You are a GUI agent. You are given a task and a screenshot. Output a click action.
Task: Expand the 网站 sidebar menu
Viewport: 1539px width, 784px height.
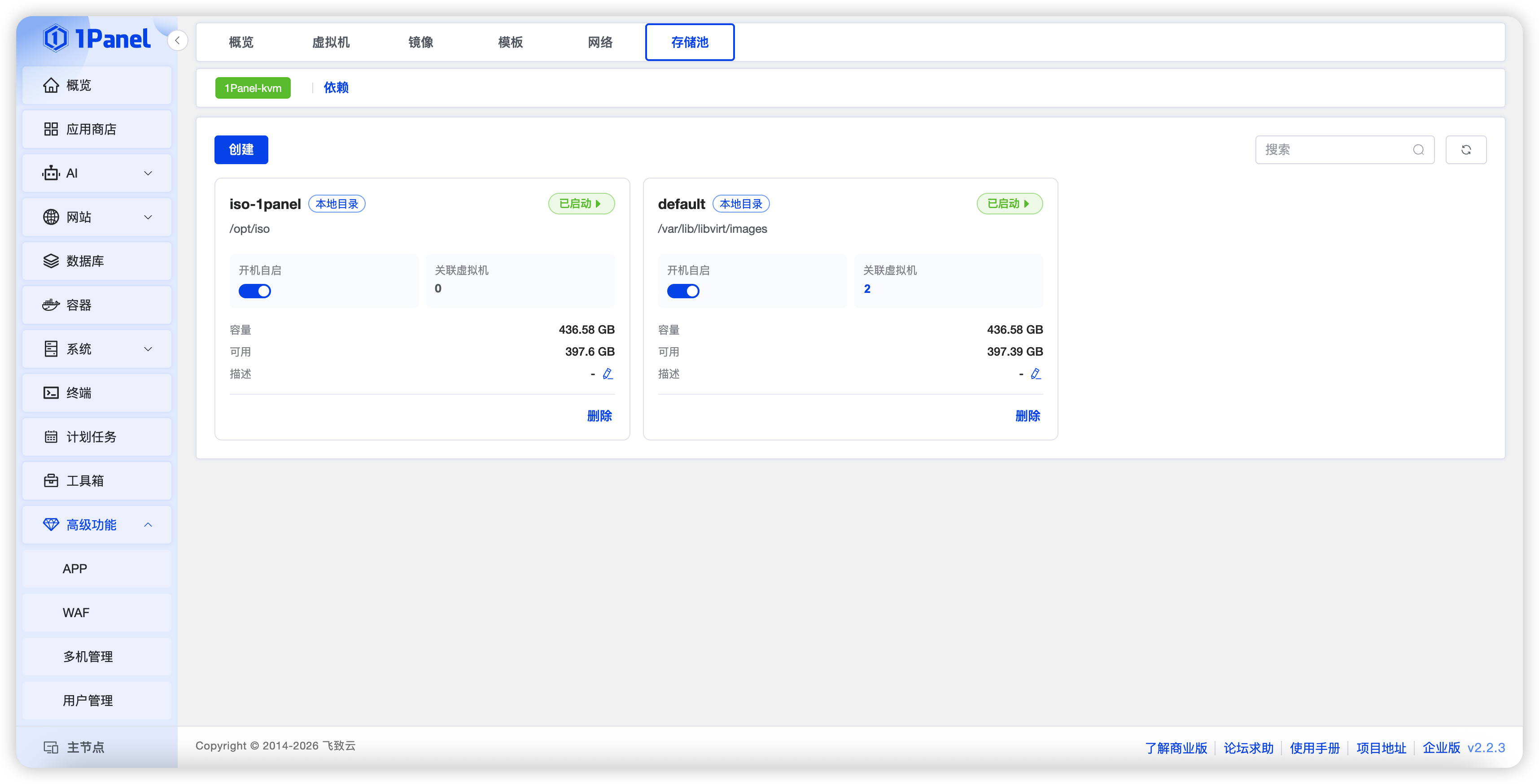click(97, 218)
